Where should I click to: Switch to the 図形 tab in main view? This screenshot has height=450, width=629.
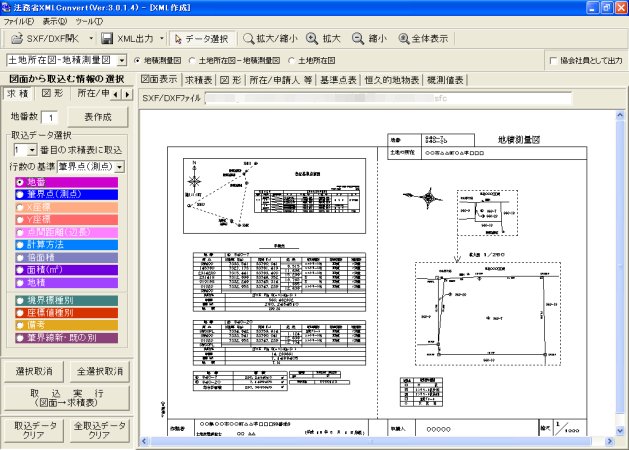[x=230, y=80]
